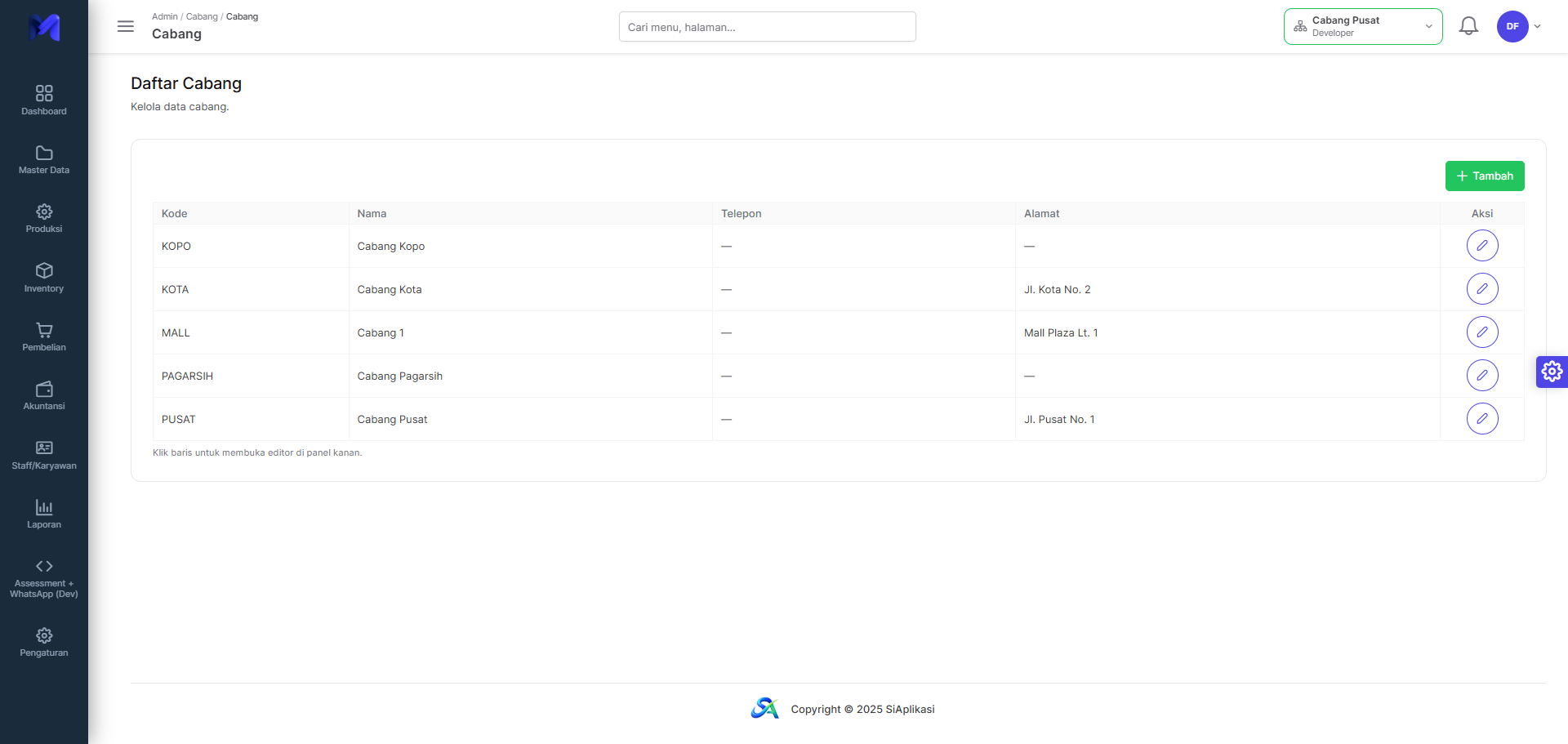Click the Kode column header
Image resolution: width=1568 pixels, height=744 pixels.
[x=251, y=213]
